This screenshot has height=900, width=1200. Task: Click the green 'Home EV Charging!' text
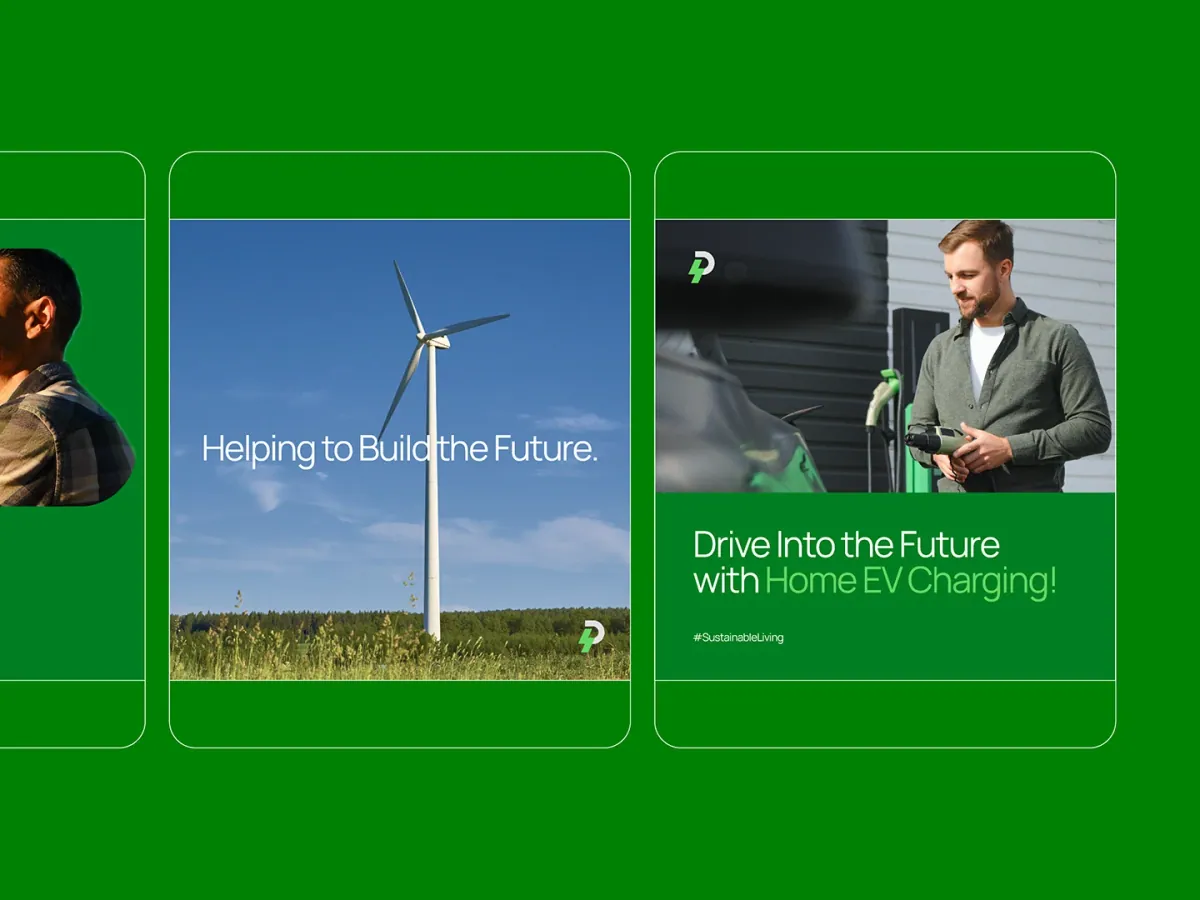click(910, 581)
